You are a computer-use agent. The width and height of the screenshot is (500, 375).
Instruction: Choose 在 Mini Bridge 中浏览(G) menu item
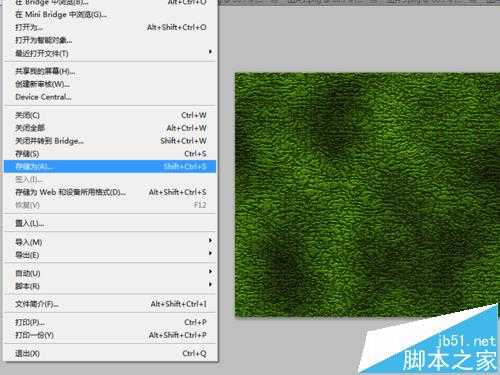pyautogui.click(x=110, y=15)
